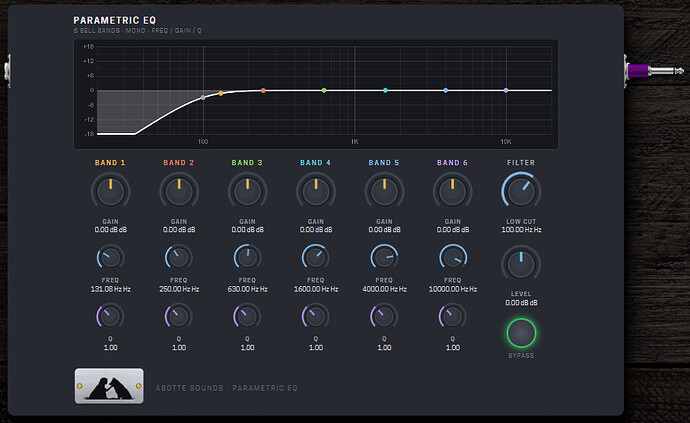Click the Band 4 Q knob

(x=316, y=316)
